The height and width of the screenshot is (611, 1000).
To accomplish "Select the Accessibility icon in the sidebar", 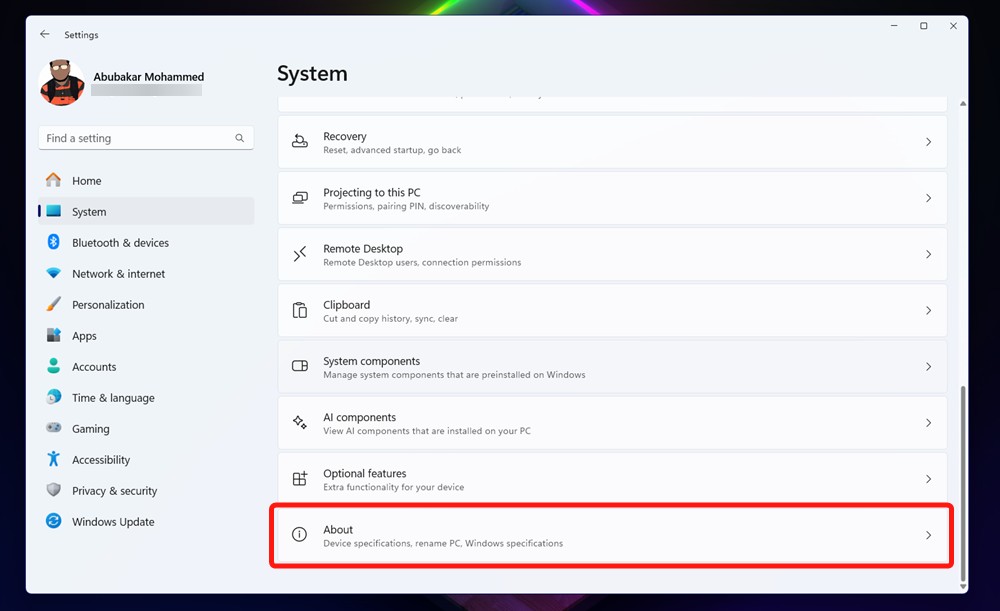I will pos(54,459).
